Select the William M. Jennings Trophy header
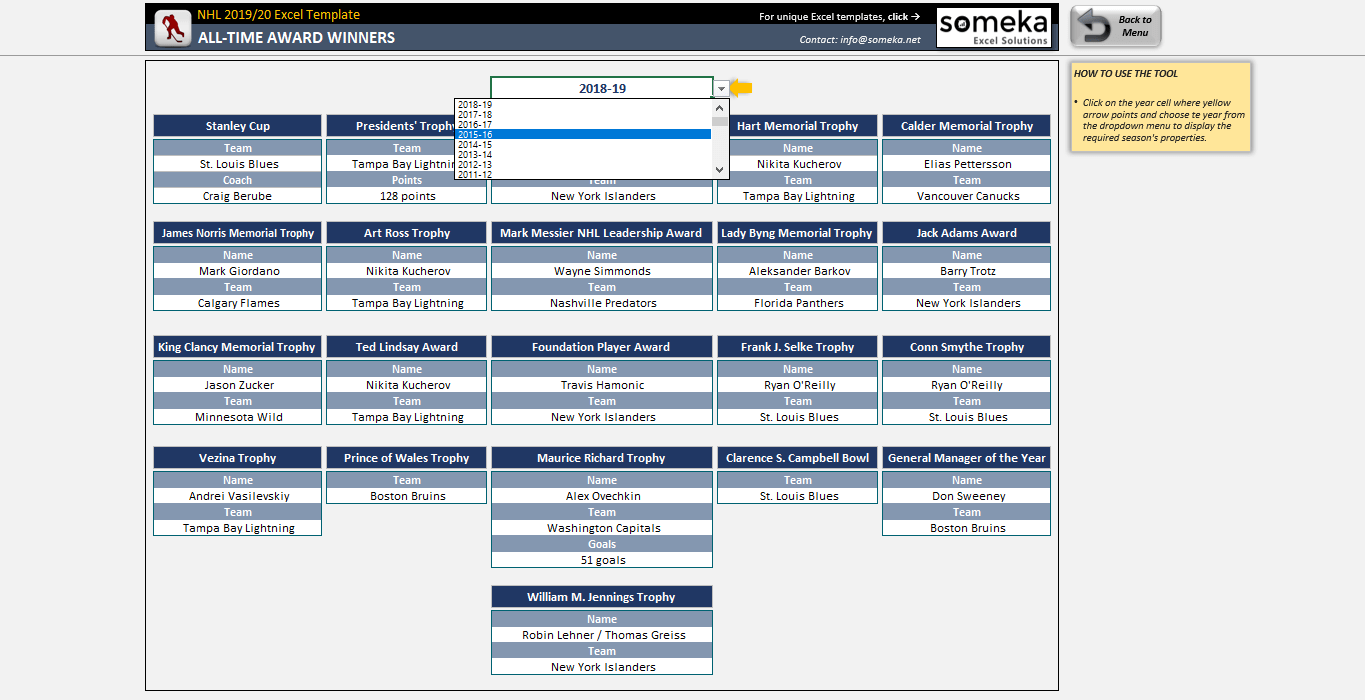 tap(602, 597)
